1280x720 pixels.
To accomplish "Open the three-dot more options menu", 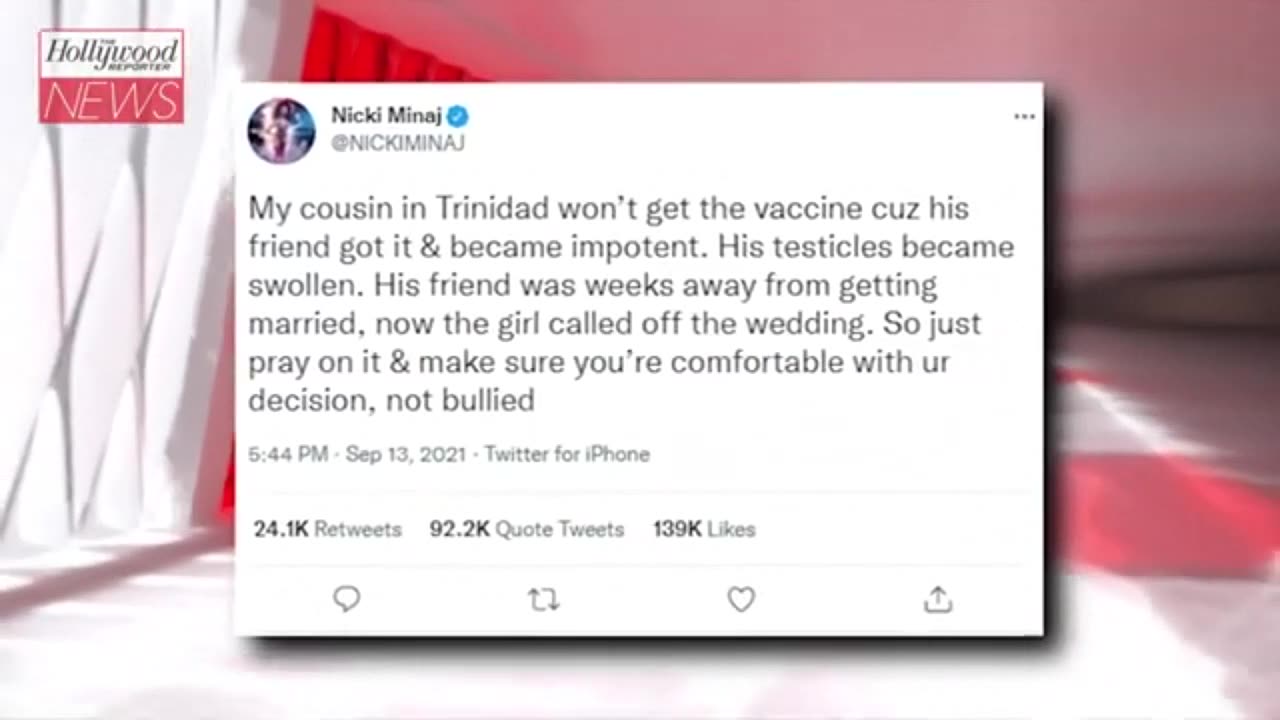I will 1024,116.
